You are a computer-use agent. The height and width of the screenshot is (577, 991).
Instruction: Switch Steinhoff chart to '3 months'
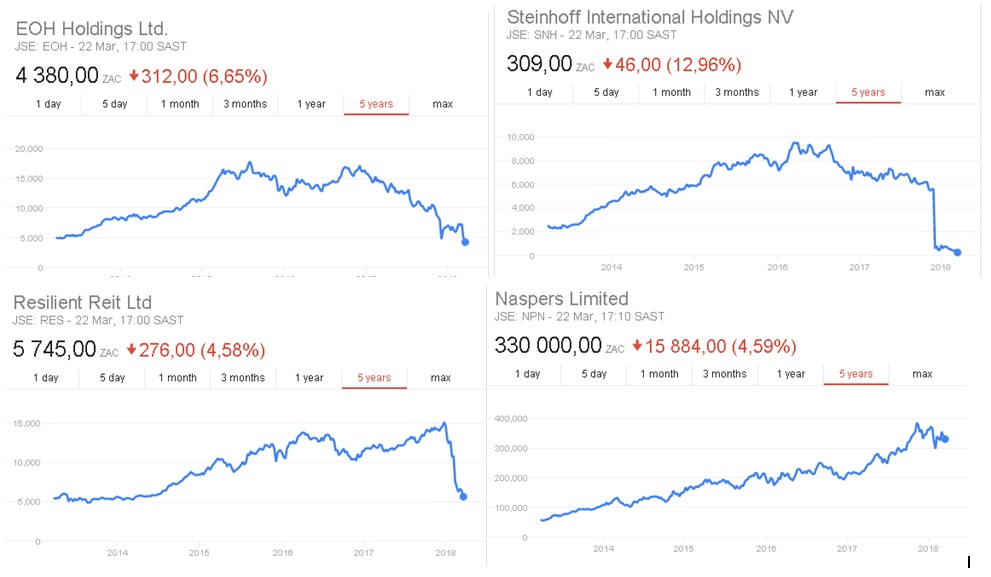(737, 92)
